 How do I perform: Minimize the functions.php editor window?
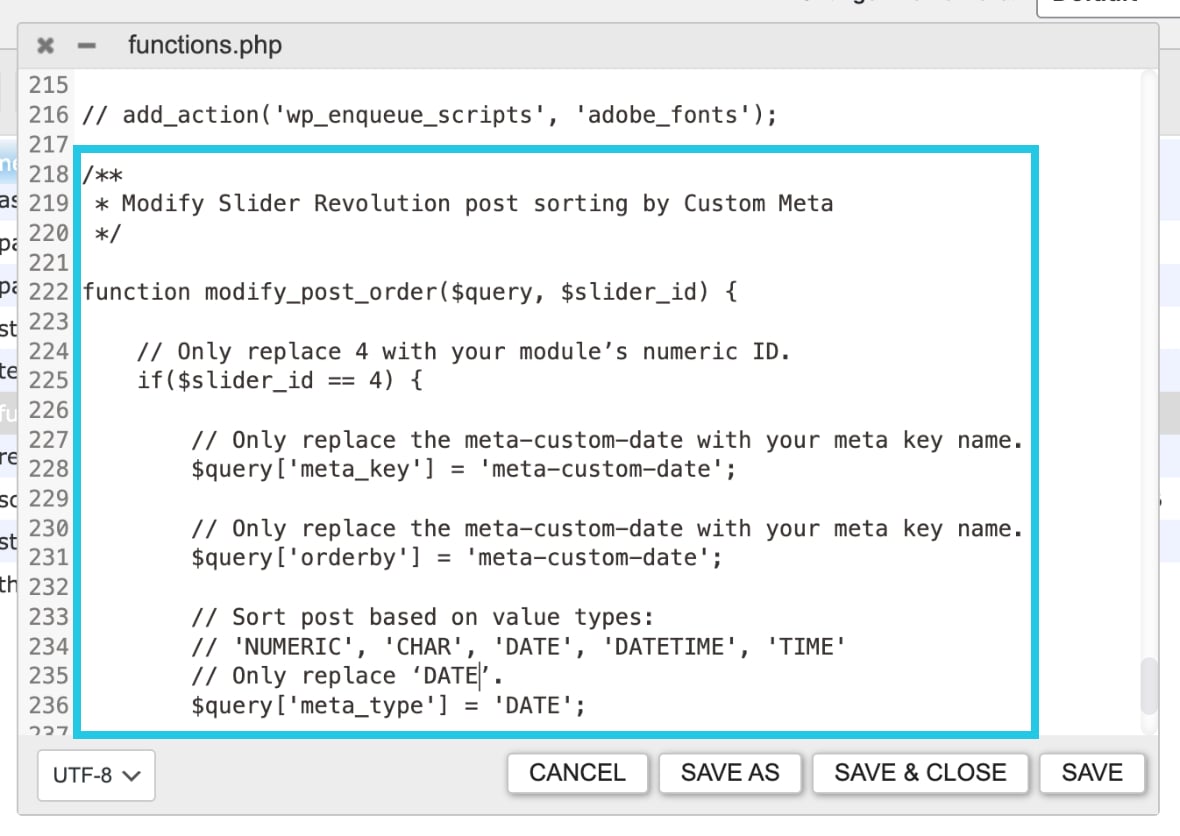tap(87, 46)
